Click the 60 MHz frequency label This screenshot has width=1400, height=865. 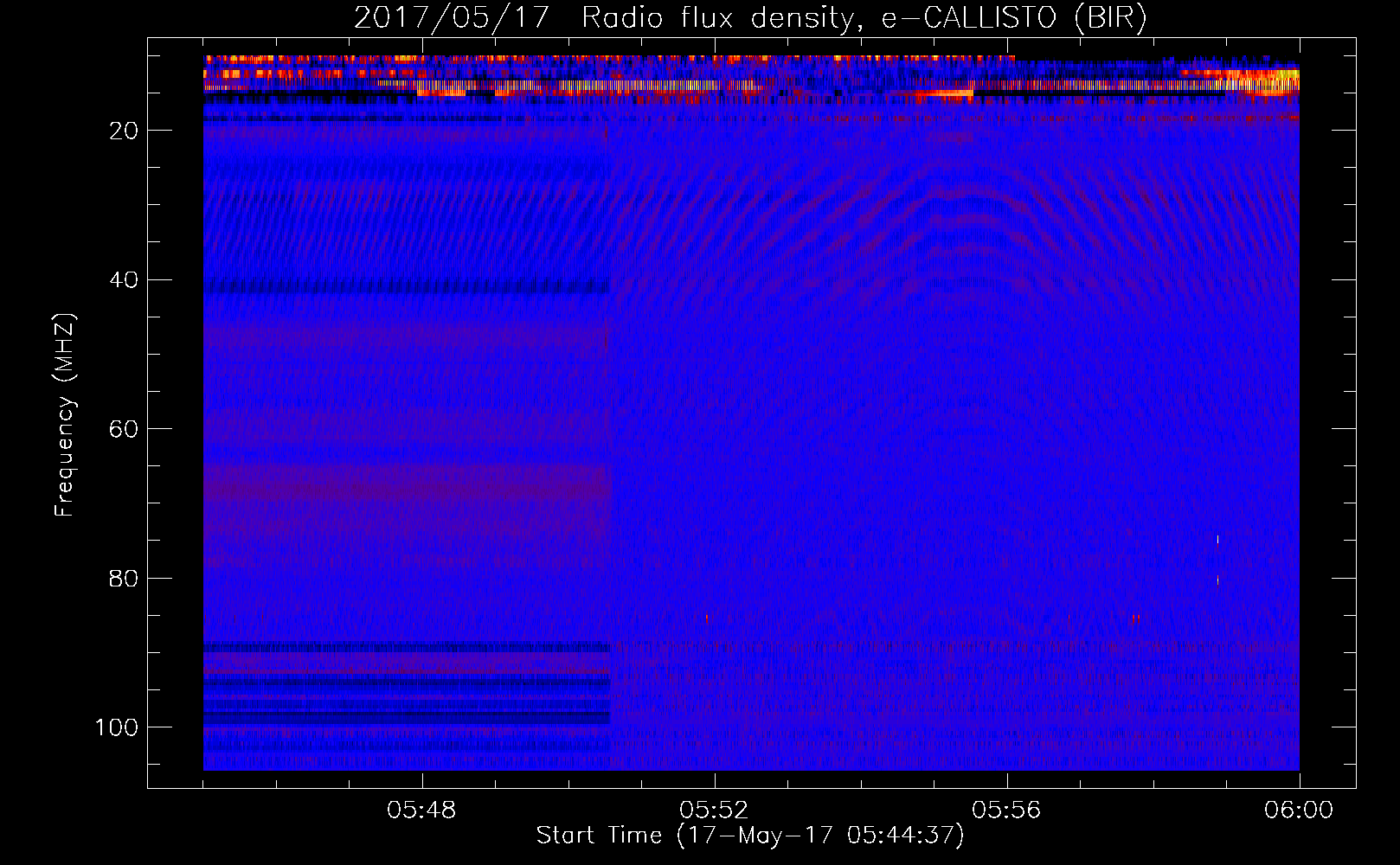[124, 429]
